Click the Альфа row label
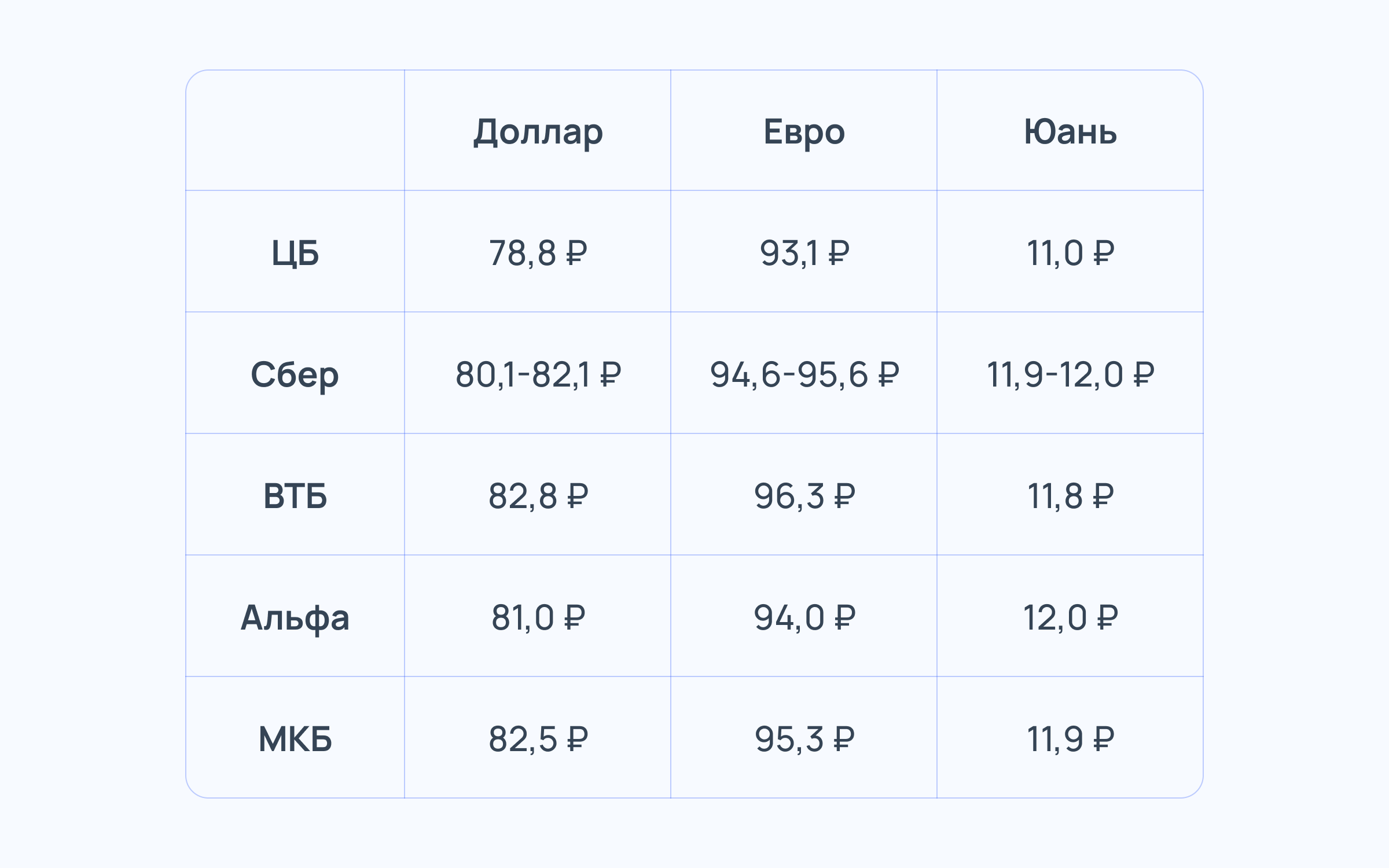The height and width of the screenshot is (868, 1389). coord(295,618)
